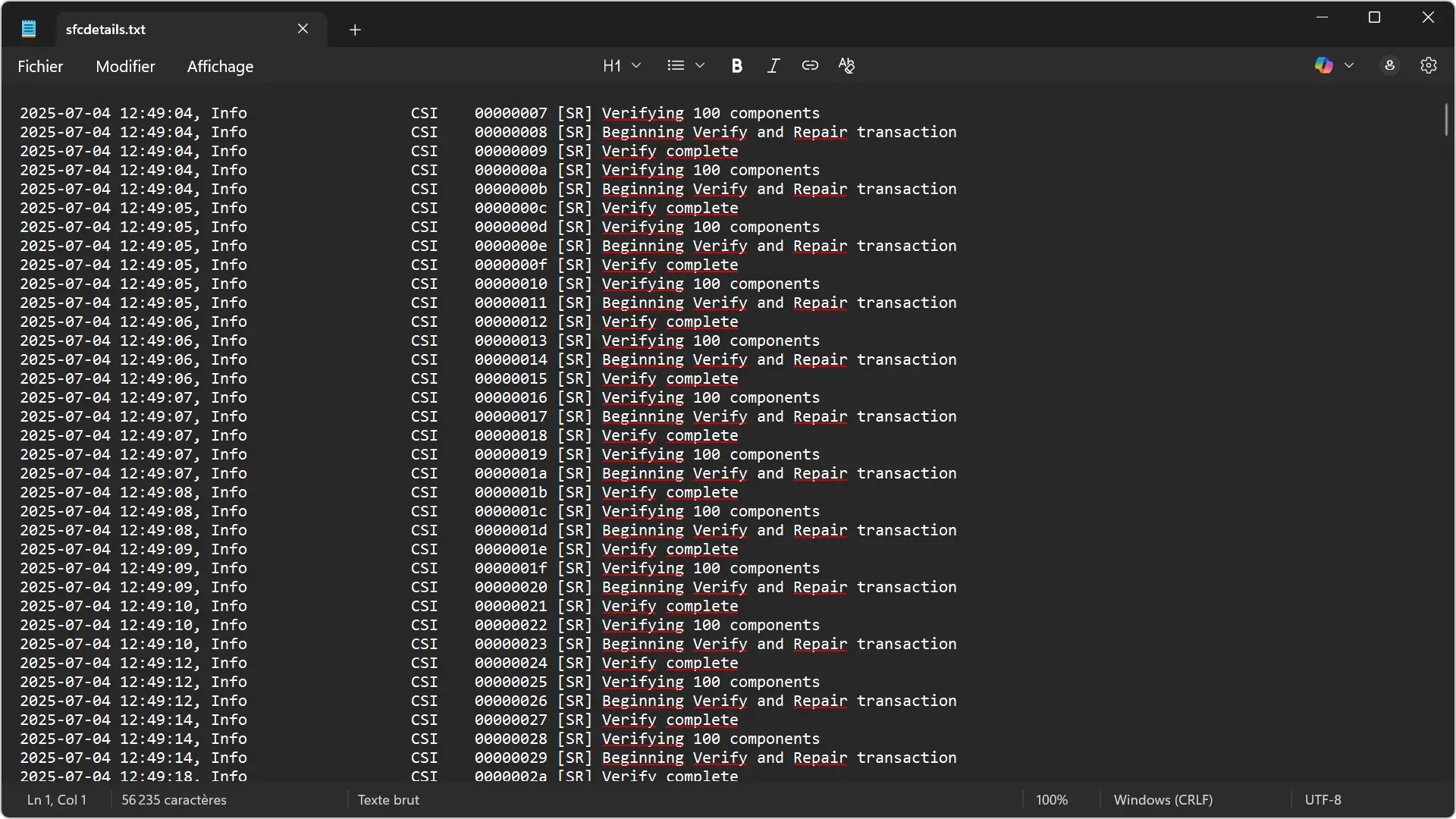Image resolution: width=1456 pixels, height=819 pixels.
Task: Expand the list style dropdown arrow
Action: point(700,65)
